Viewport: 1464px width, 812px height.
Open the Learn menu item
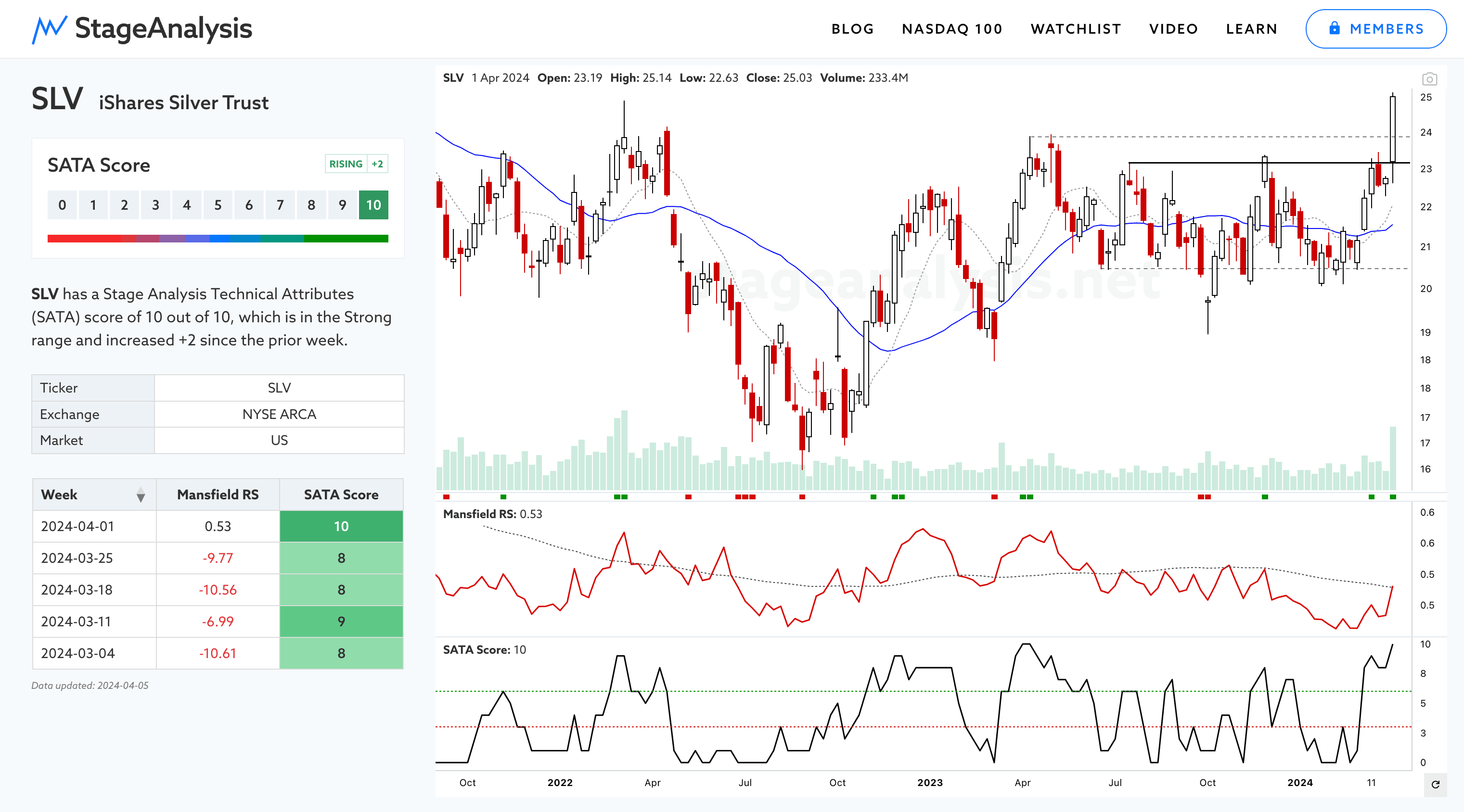(x=1251, y=29)
